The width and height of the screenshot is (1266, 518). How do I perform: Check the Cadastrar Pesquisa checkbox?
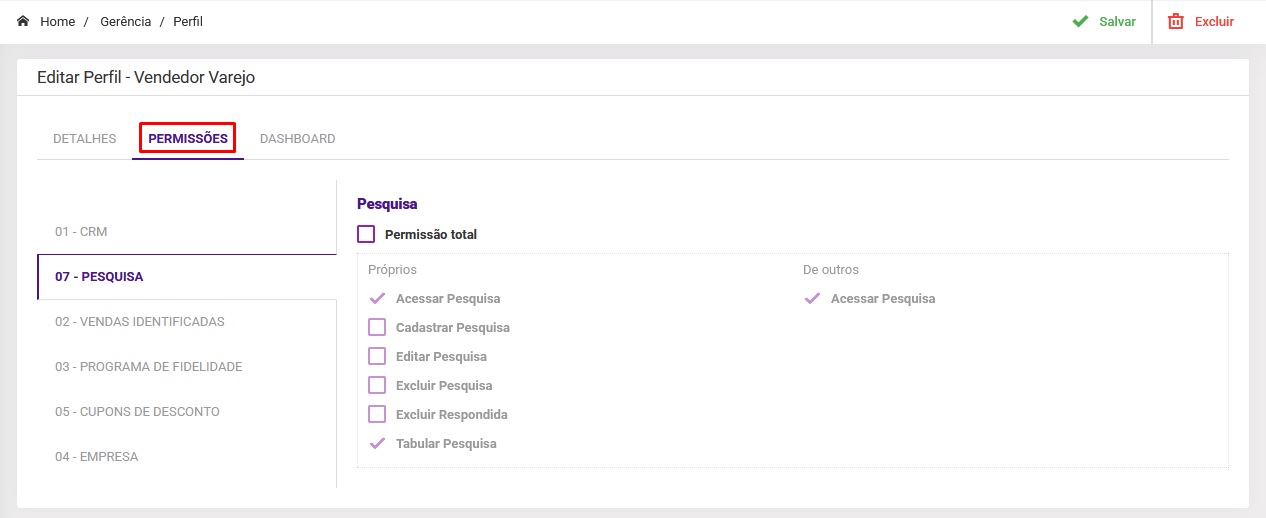(377, 327)
